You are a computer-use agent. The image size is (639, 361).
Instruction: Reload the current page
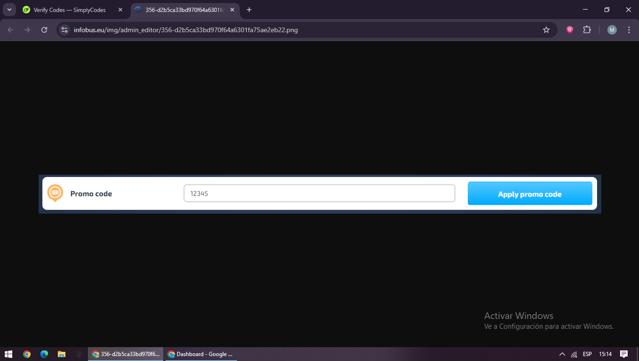(44, 30)
